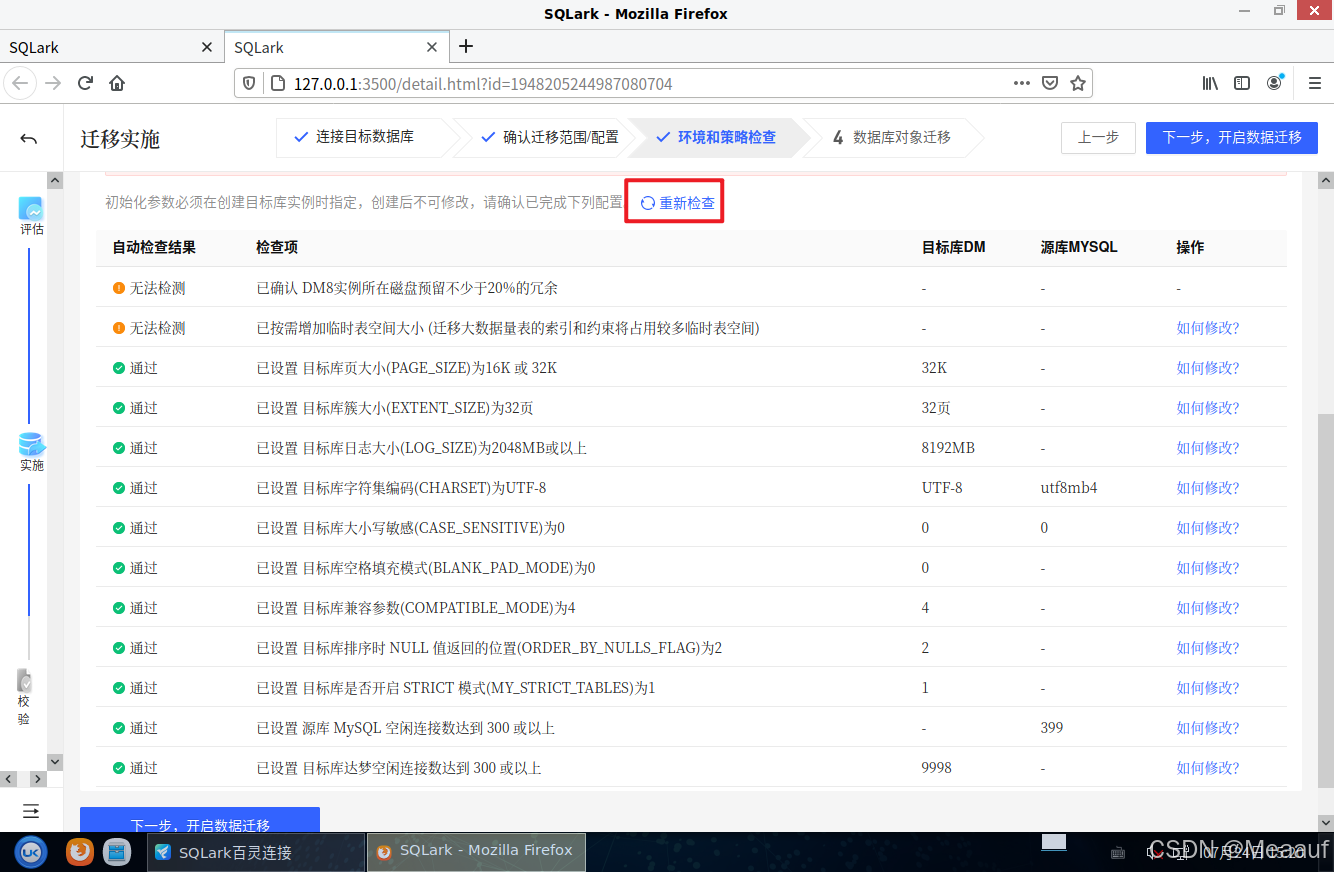Image resolution: width=1334 pixels, height=872 pixels.
Task: Switch to SQLark - Mozilla Firefox taskbar item
Action: click(476, 851)
